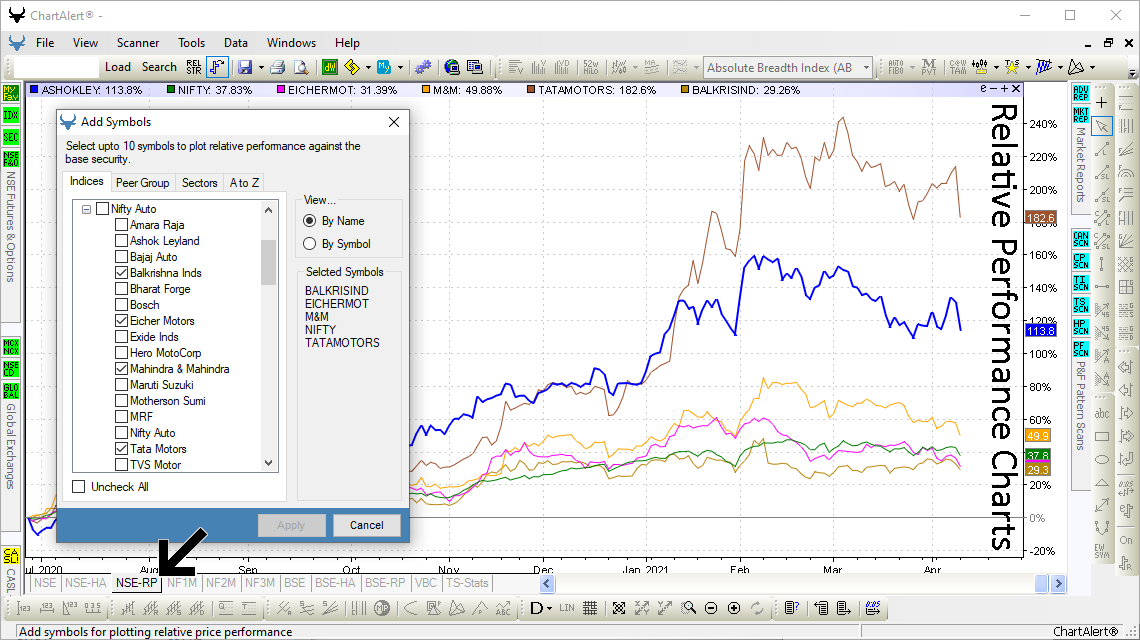
Task: Click the CAN SCN scan icon
Action: (1080, 239)
